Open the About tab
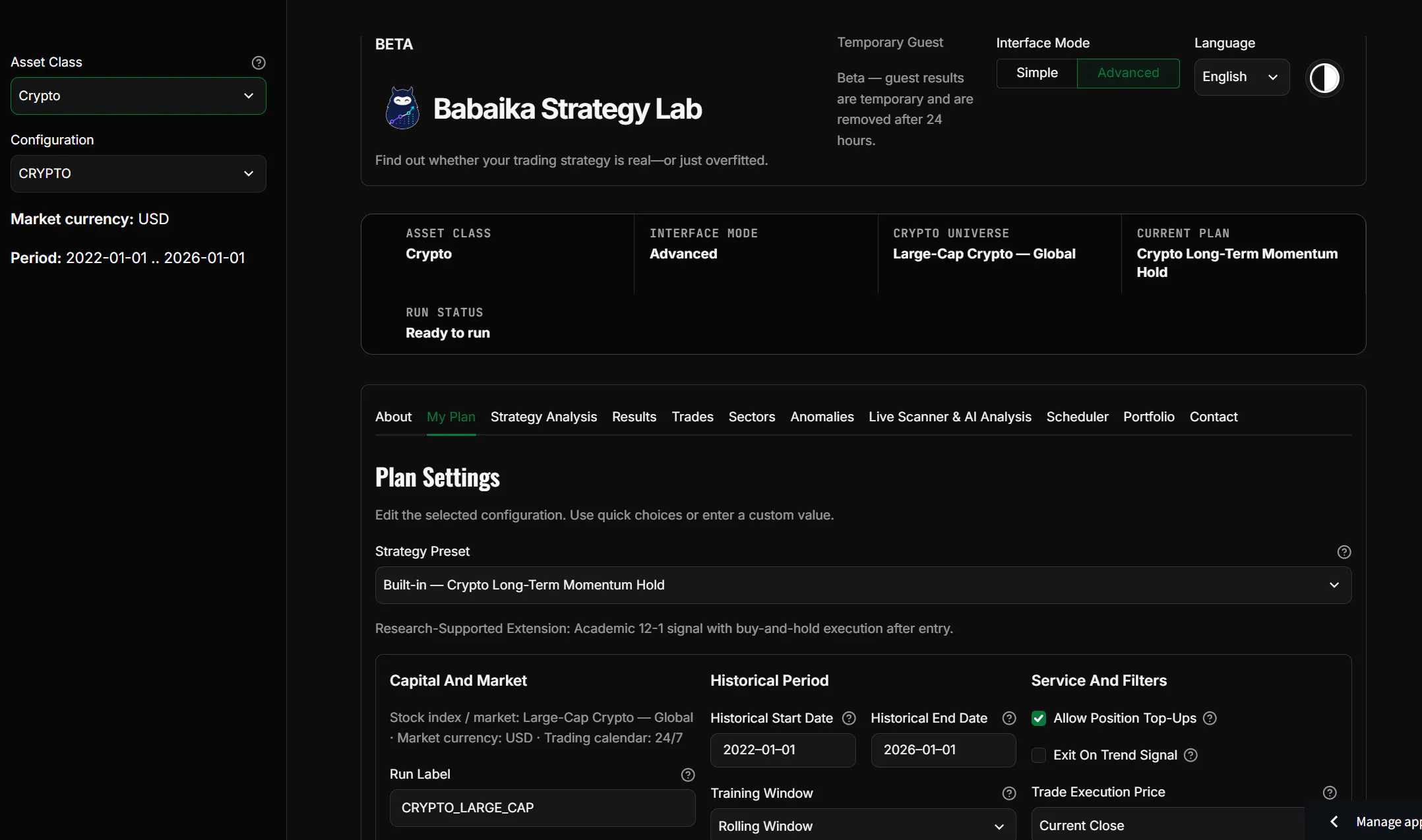This screenshot has height=840, width=1422. [393, 417]
